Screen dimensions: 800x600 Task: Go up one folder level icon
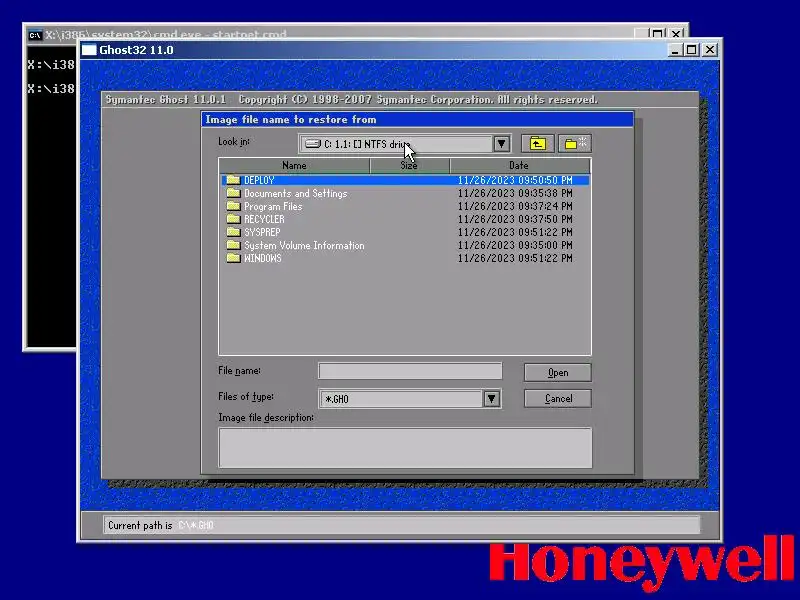pyautogui.click(x=537, y=144)
